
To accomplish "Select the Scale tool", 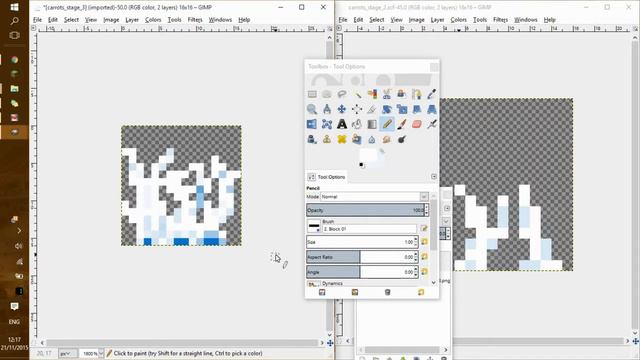I will 402,109.
